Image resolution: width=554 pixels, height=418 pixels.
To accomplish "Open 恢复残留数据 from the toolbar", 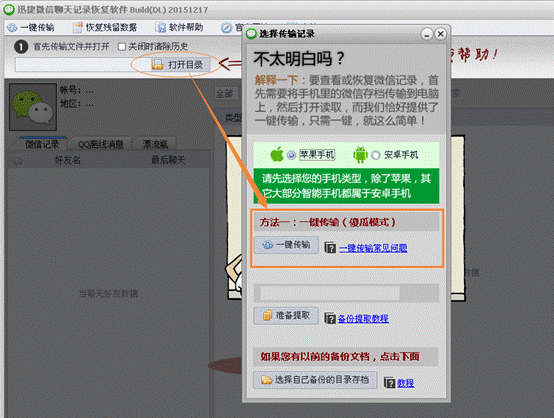I will [105, 28].
